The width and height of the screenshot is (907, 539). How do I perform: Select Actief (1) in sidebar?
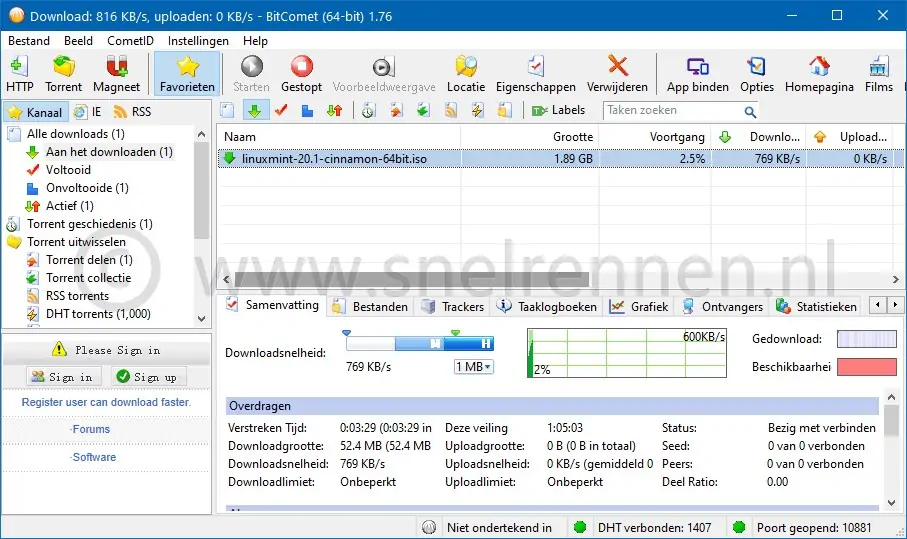pos(69,205)
